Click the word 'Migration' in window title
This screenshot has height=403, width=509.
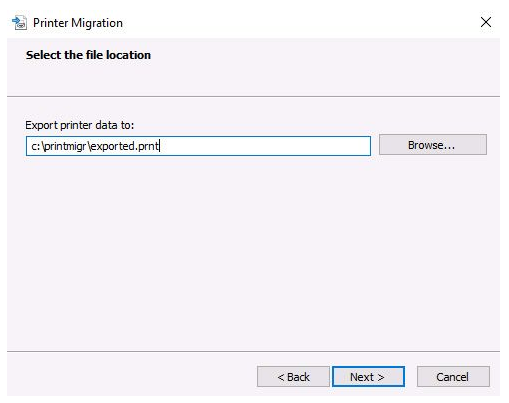click(x=97, y=23)
